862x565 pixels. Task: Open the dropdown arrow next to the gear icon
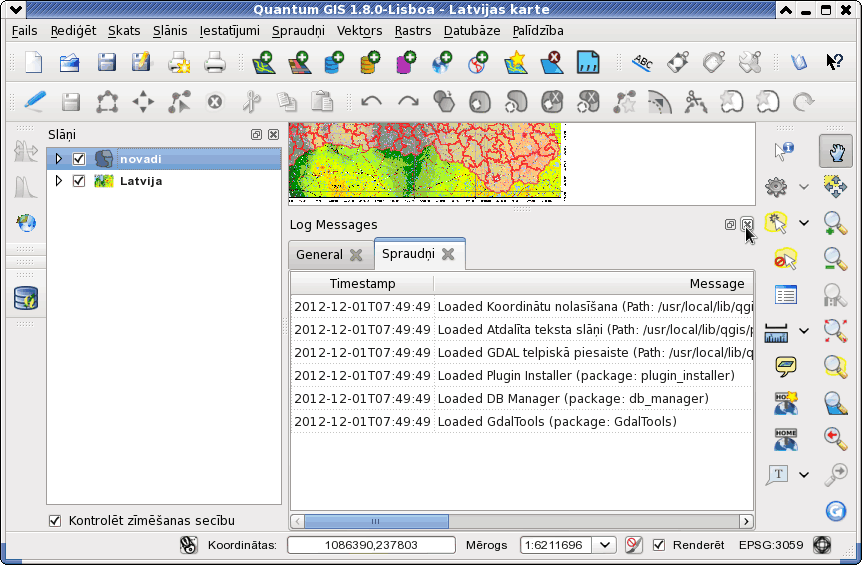[804, 187]
